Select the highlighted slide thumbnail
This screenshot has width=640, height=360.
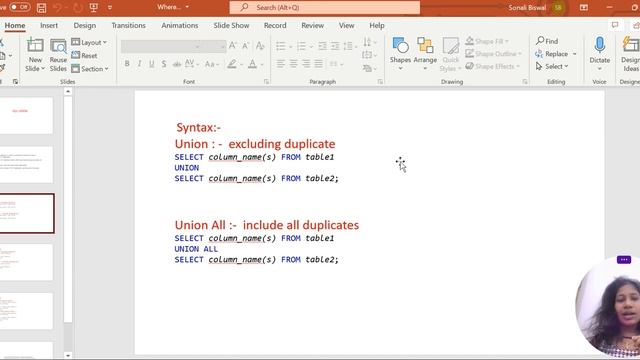[27, 213]
